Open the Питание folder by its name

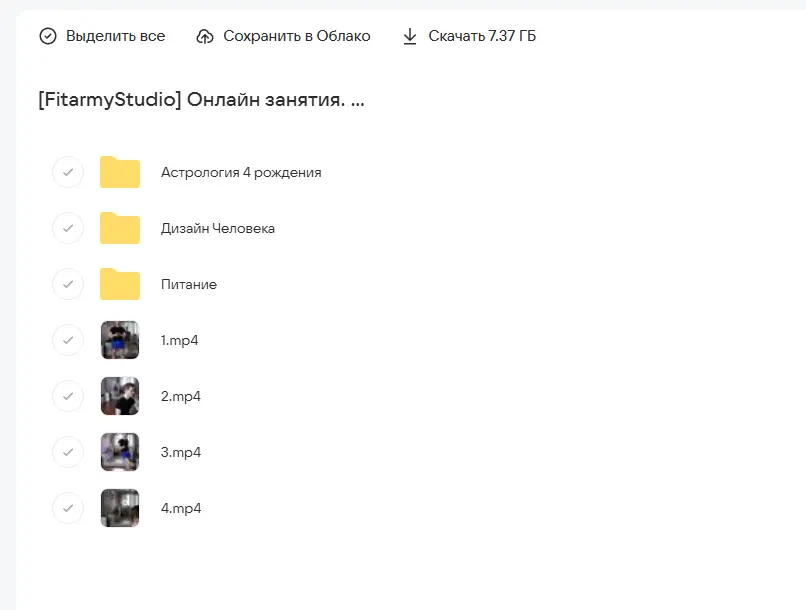click(x=188, y=284)
